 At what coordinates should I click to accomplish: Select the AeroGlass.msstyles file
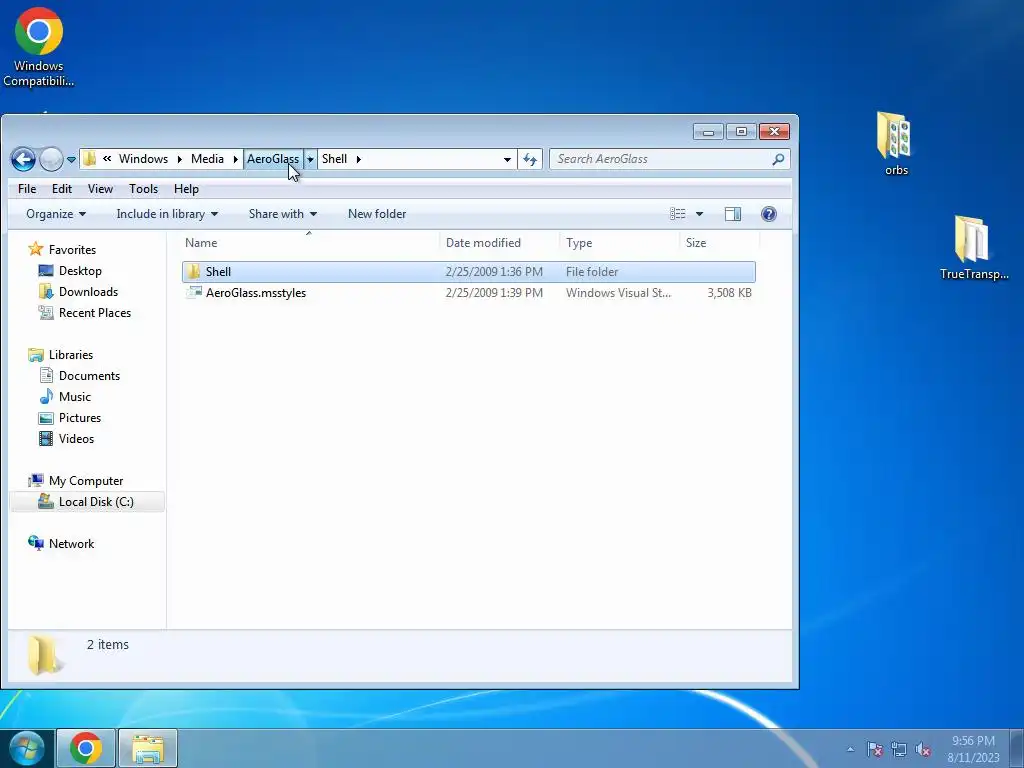pyautogui.click(x=256, y=293)
